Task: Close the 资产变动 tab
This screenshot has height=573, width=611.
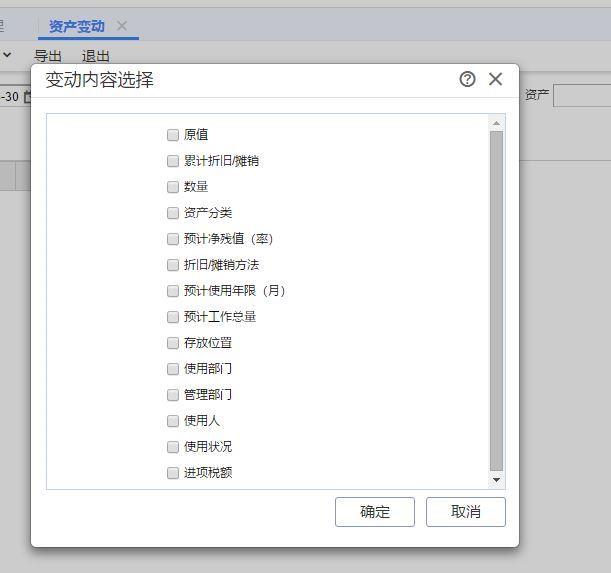Action: point(122,26)
